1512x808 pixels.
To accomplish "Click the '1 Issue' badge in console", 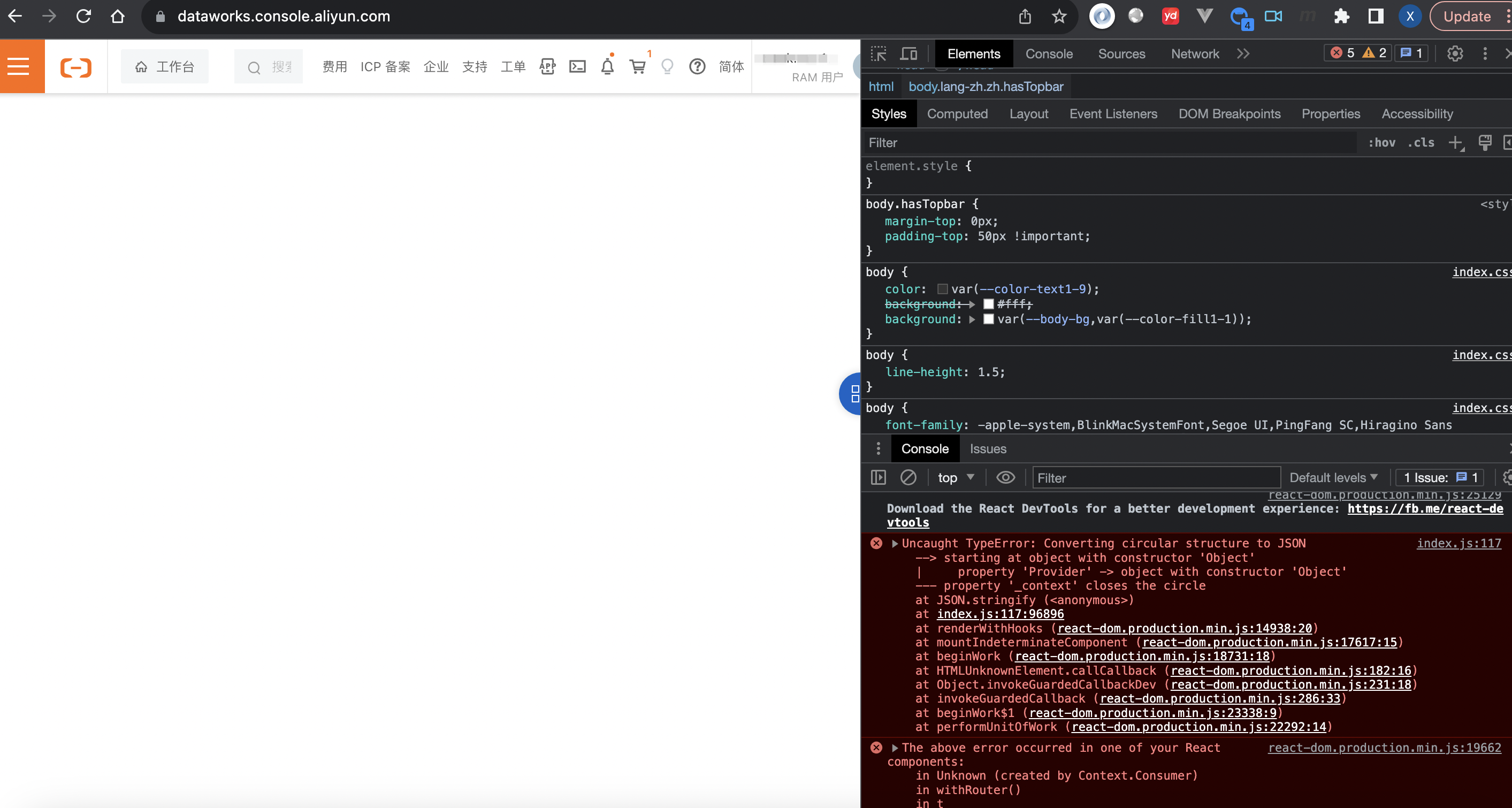I will tap(1439, 478).
